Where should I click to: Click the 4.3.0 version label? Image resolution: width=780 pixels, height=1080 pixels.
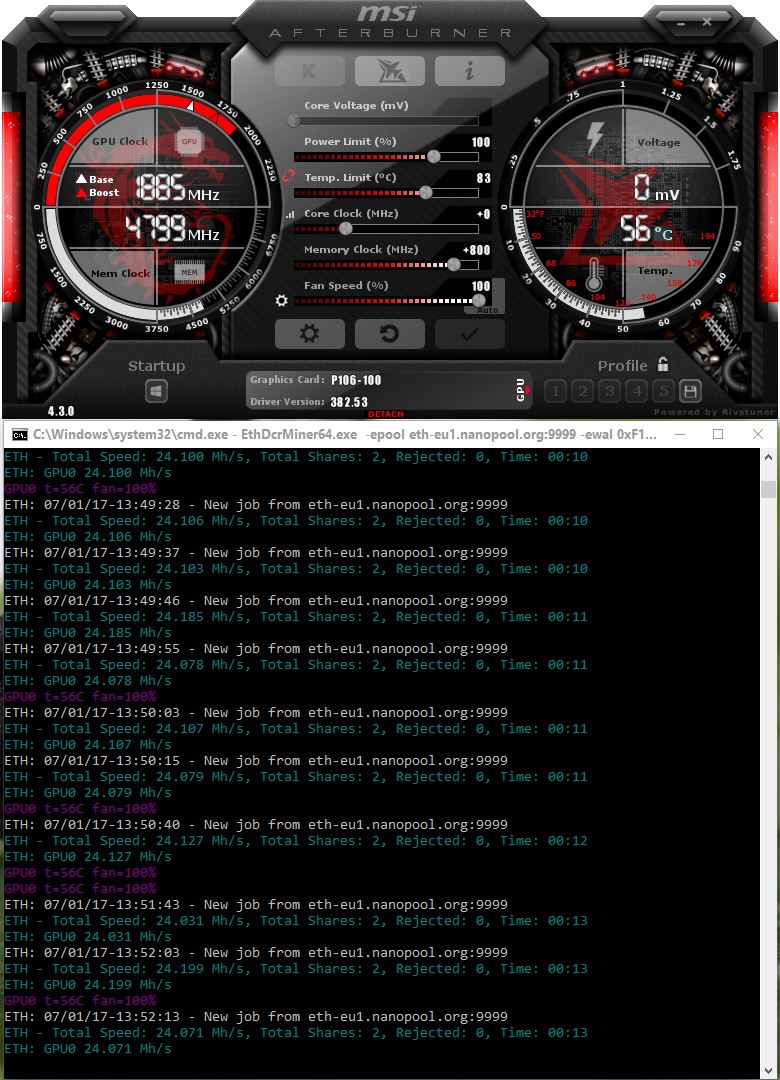[61, 411]
